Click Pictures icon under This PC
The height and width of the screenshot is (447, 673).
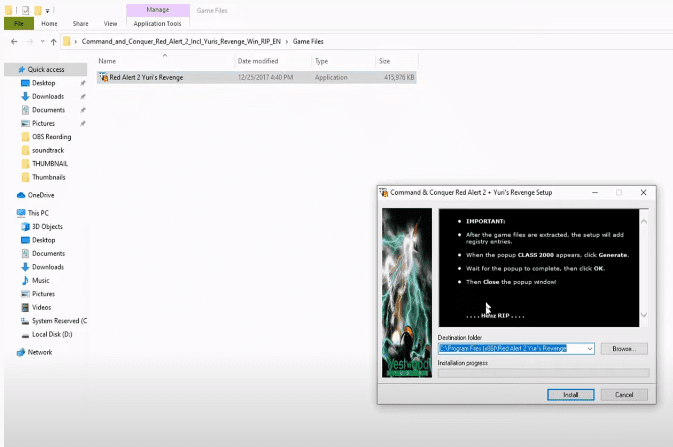pyautogui.click(x=25, y=294)
